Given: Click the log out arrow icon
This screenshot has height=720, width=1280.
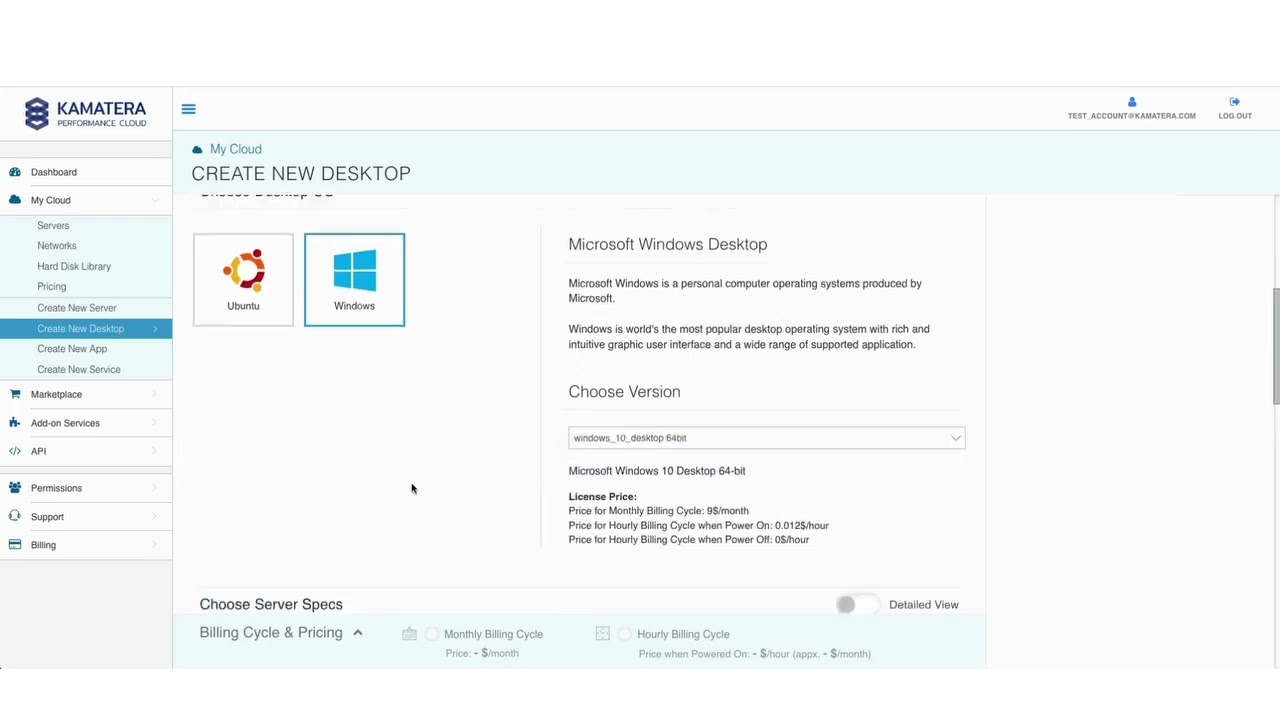Looking at the screenshot, I should coord(1235,102).
